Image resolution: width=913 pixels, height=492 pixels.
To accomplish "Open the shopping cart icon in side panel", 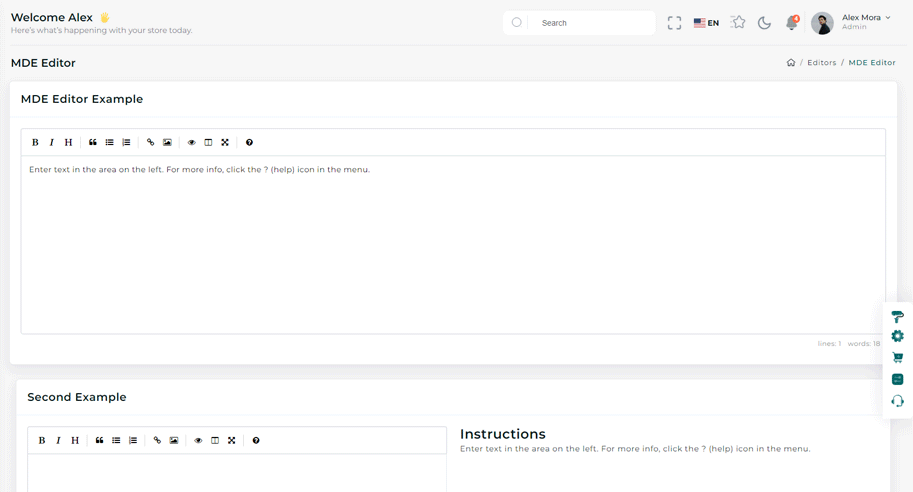I will pos(897,358).
